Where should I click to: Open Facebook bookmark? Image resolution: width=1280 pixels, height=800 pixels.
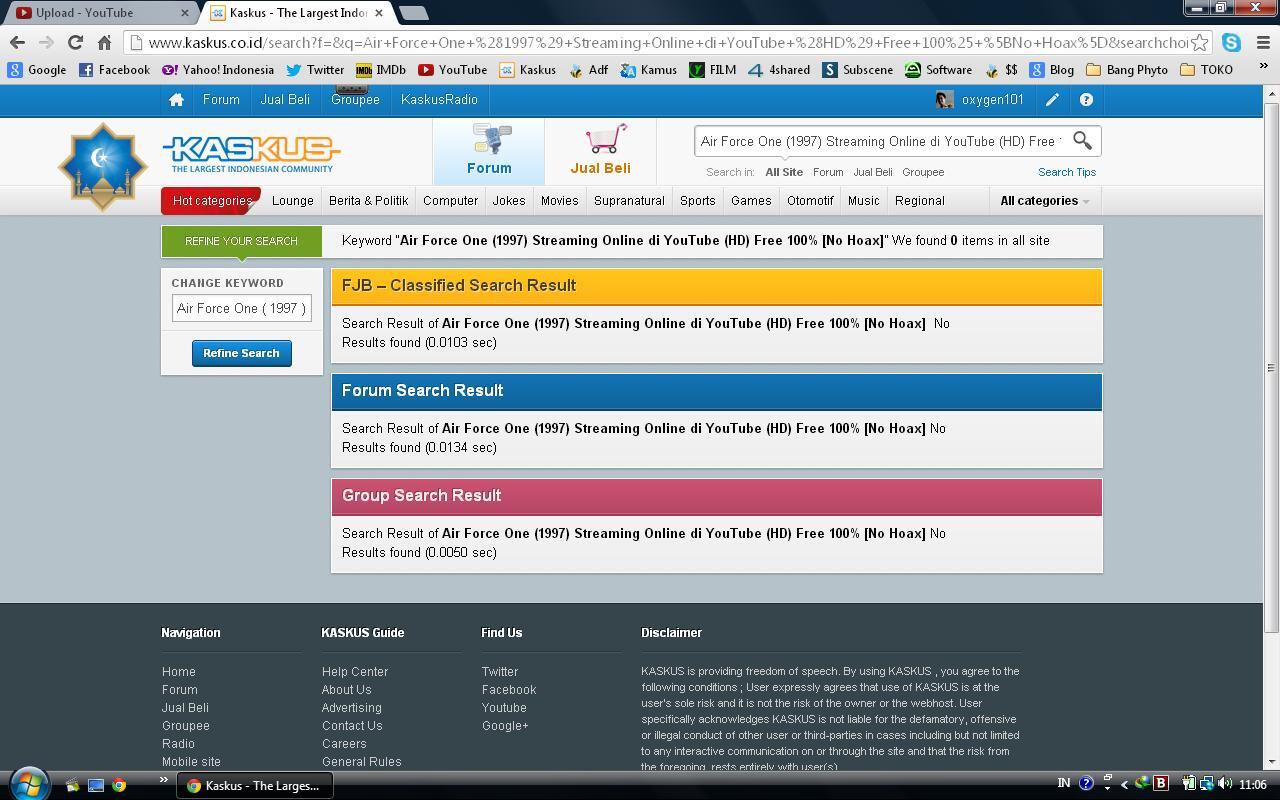[114, 69]
